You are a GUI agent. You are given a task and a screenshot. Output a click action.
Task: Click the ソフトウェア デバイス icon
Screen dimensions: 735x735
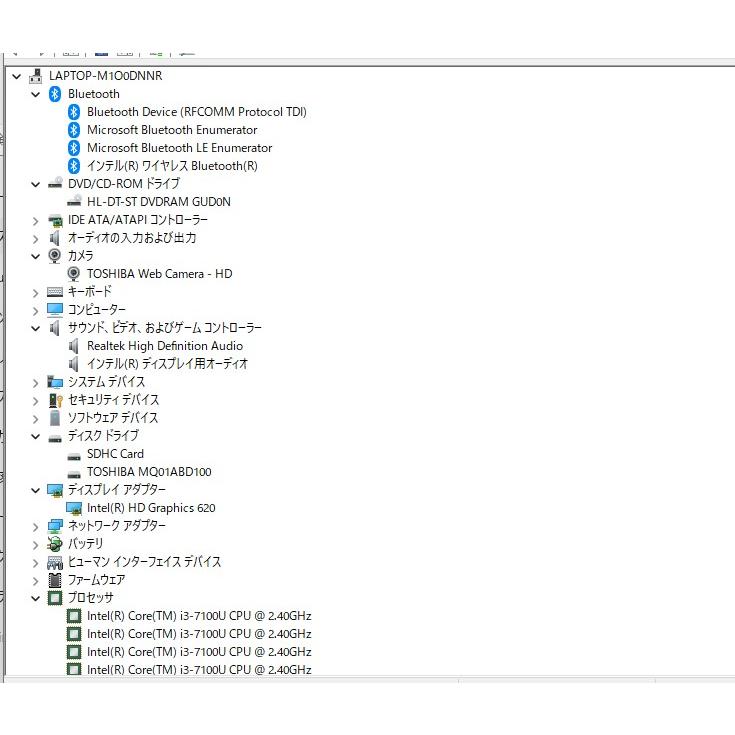(x=55, y=418)
